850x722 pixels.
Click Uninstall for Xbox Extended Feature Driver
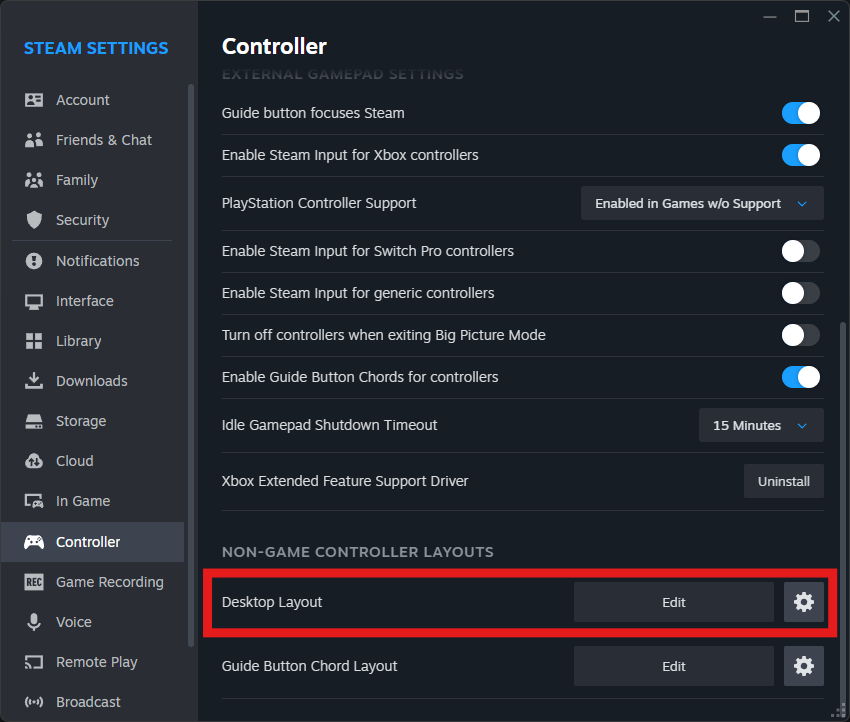coord(784,481)
